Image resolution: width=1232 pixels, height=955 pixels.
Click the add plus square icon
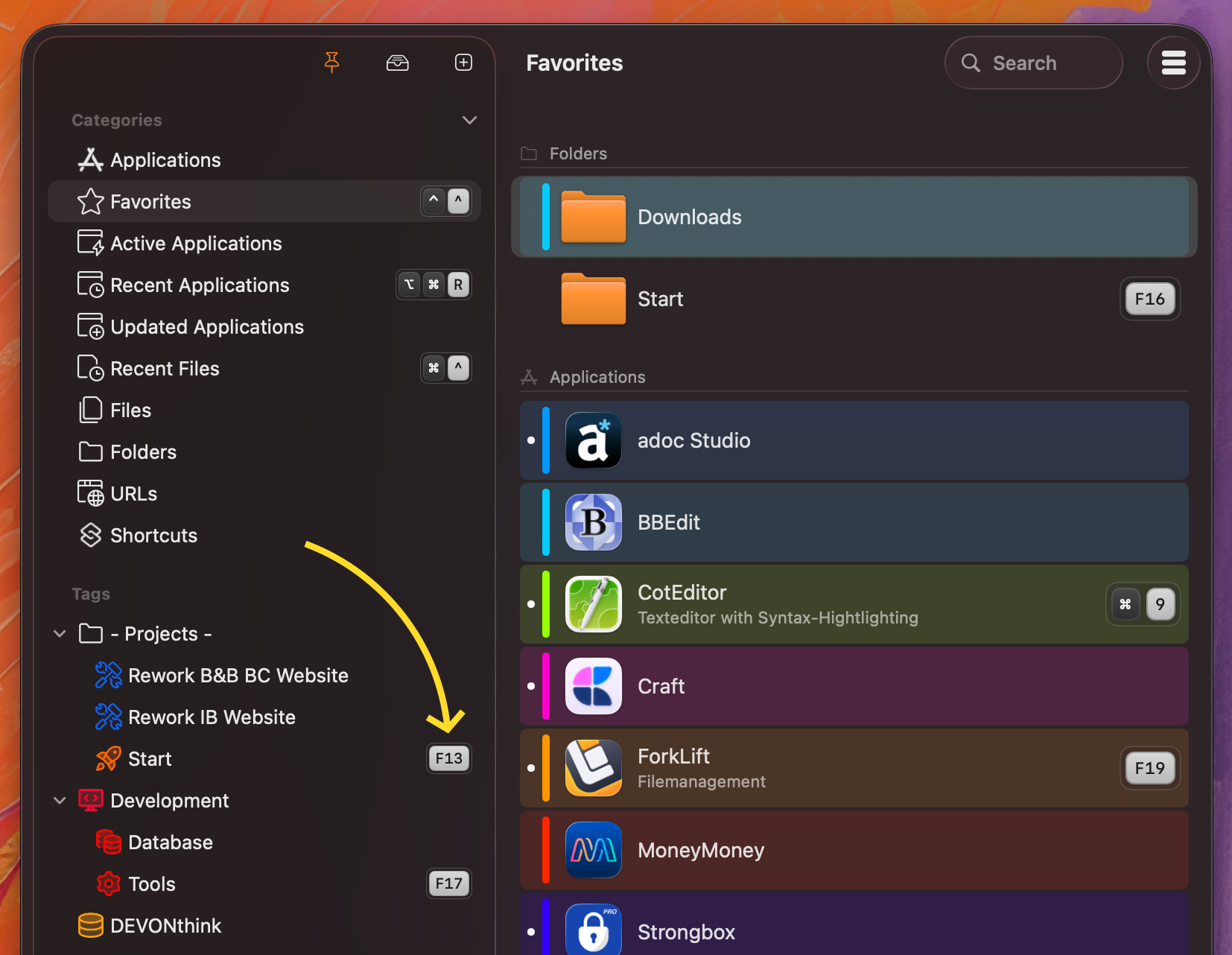[463, 63]
